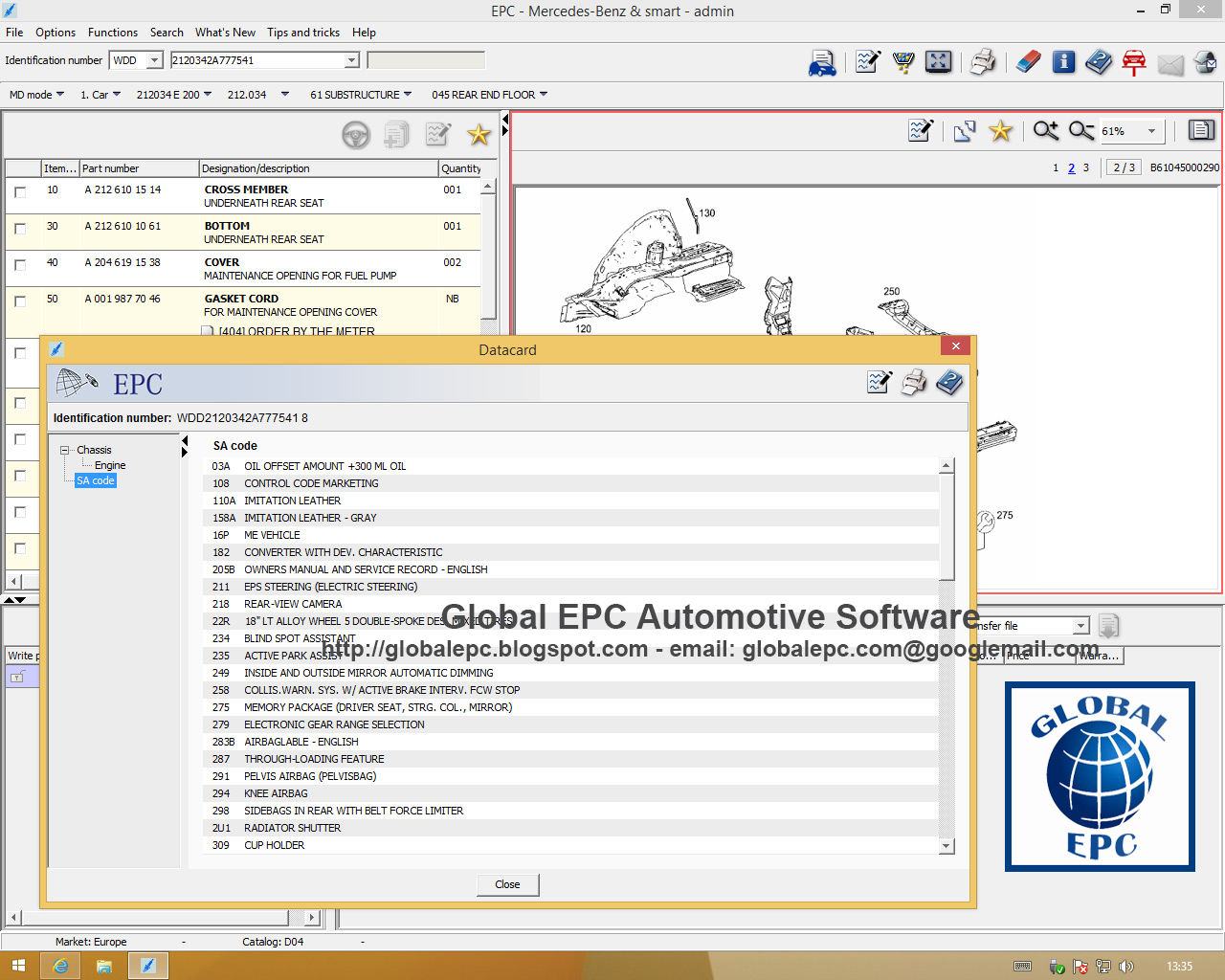Open the shopping cart icon
The image size is (1225, 980).
click(x=902, y=62)
